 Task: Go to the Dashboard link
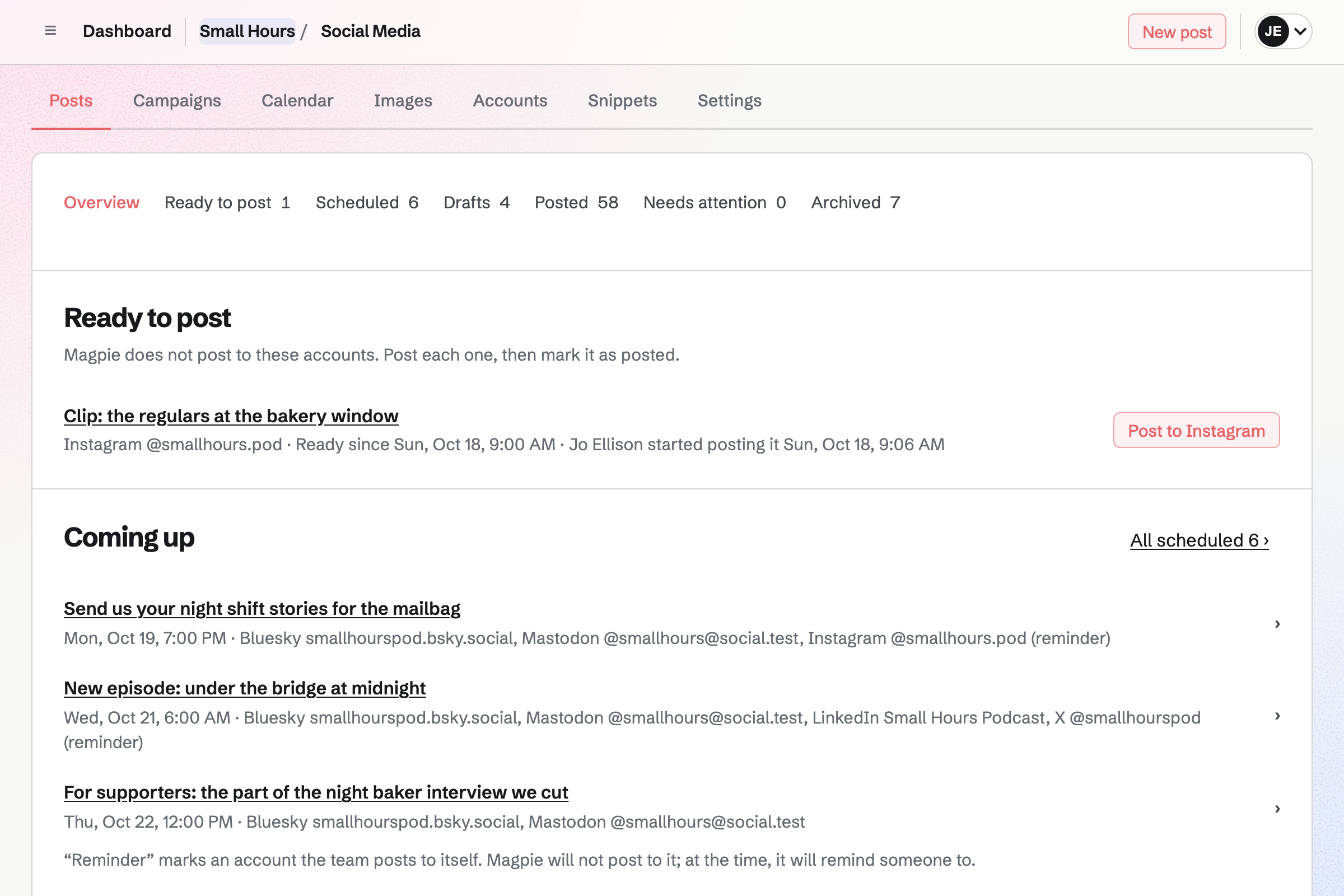point(127,31)
